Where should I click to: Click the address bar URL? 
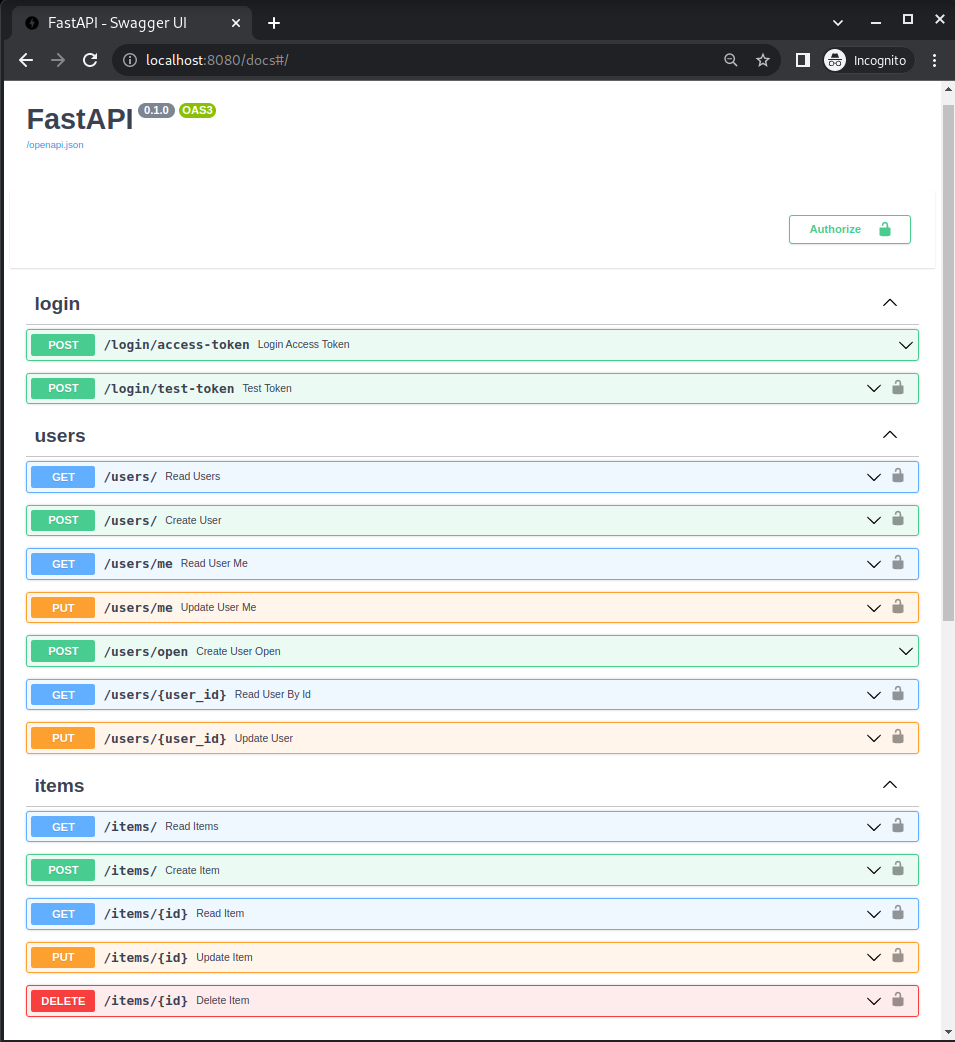[217, 60]
